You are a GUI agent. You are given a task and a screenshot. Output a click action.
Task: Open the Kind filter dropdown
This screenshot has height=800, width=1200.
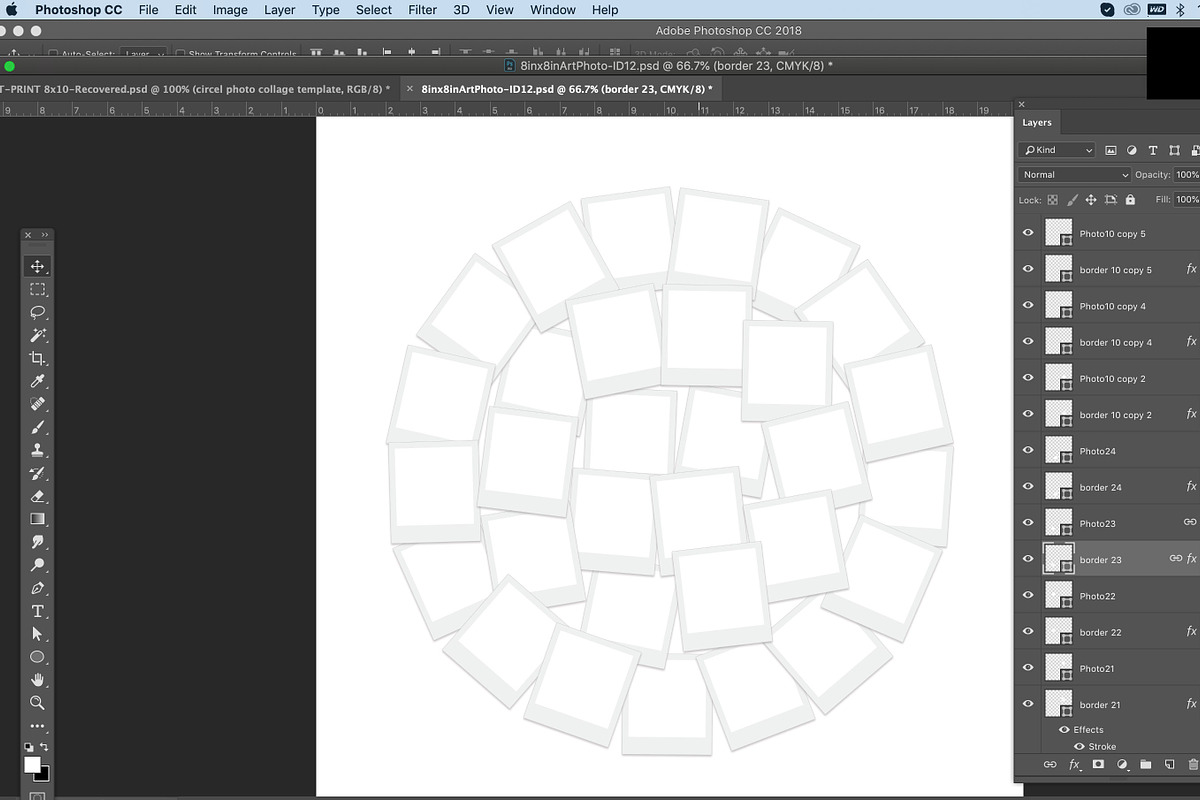(1056, 149)
